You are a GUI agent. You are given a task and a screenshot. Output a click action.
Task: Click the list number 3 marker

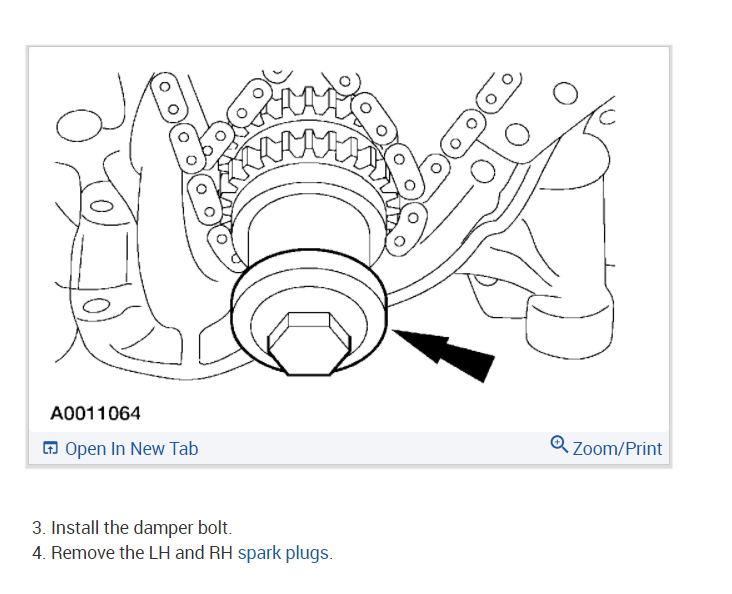(39, 528)
